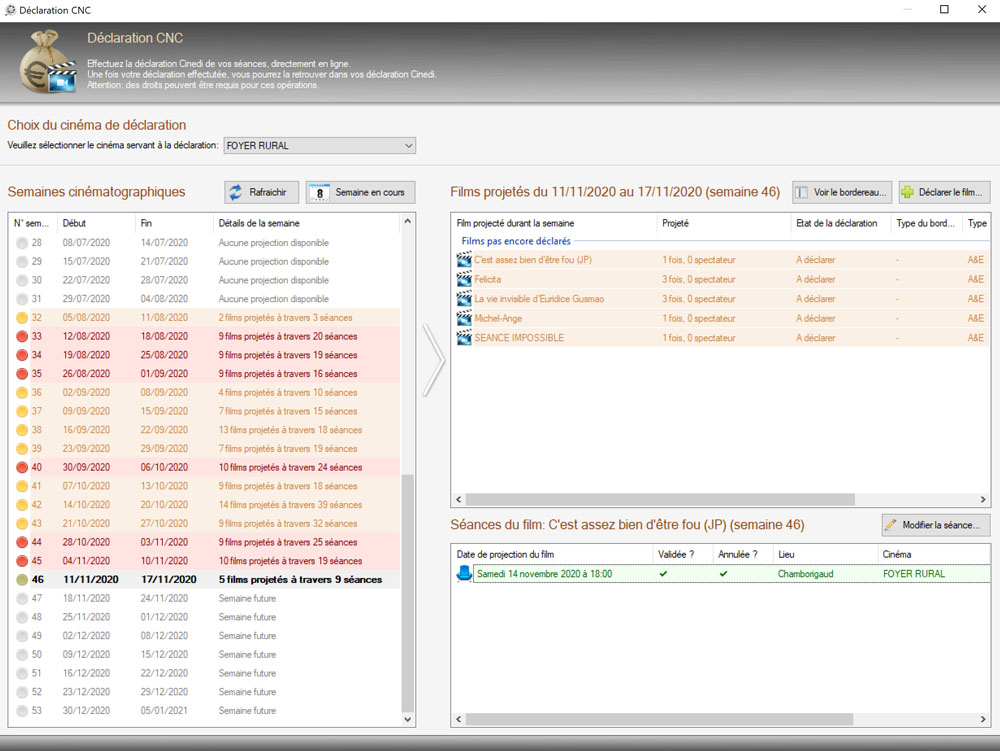
Task: Click red status dot of week 35
Action: (22, 374)
